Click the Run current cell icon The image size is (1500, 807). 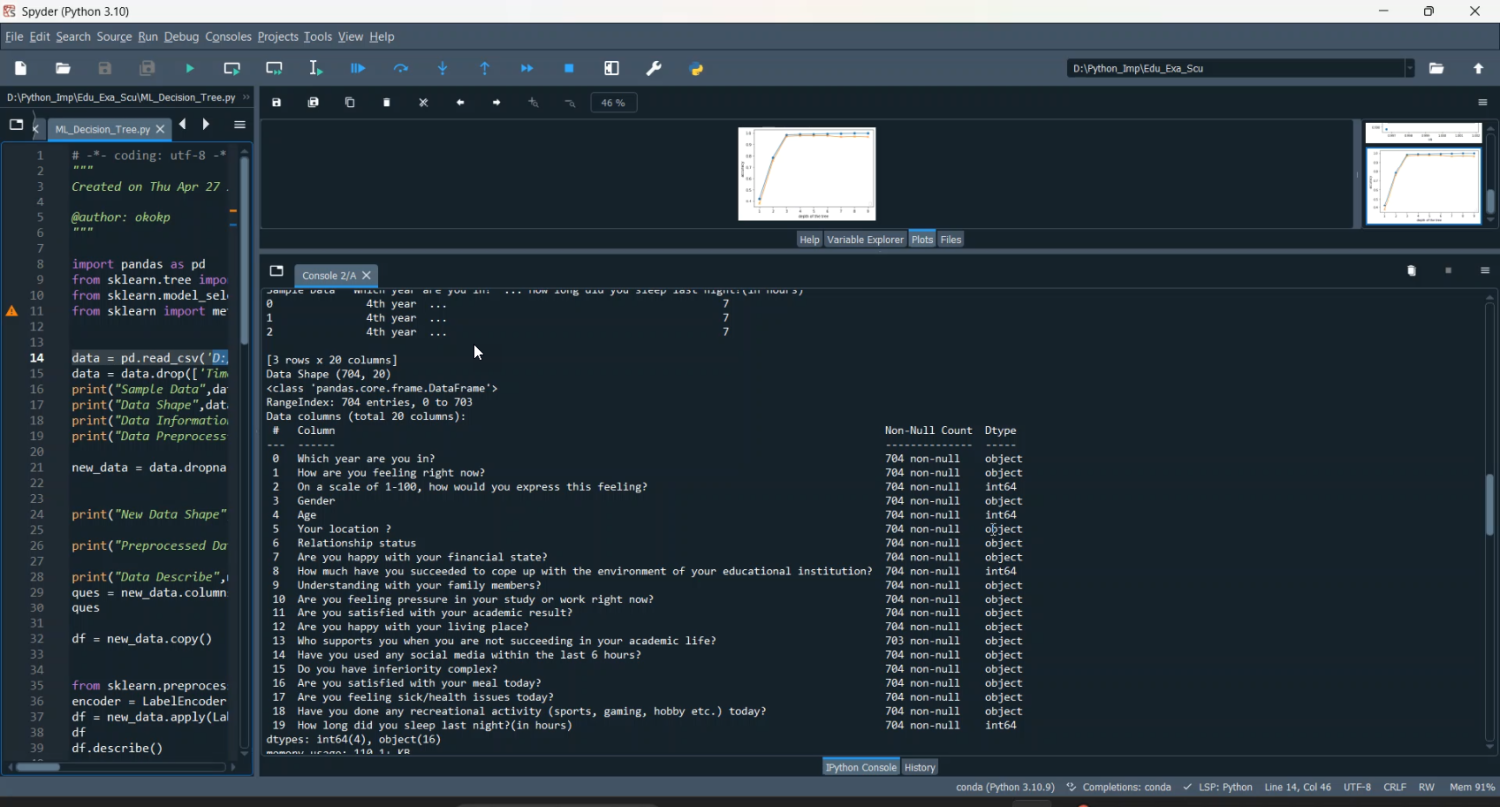point(232,69)
